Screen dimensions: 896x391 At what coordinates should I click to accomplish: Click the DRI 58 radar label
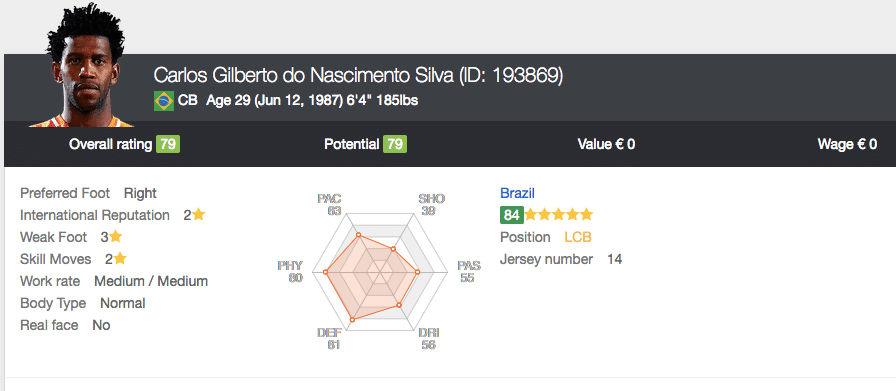coord(429,339)
